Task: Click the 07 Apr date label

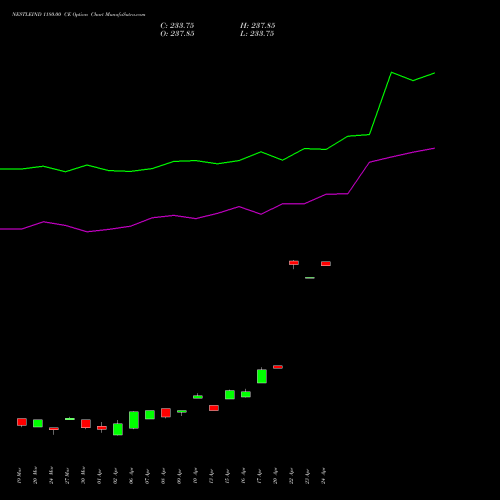Action: coord(147,476)
